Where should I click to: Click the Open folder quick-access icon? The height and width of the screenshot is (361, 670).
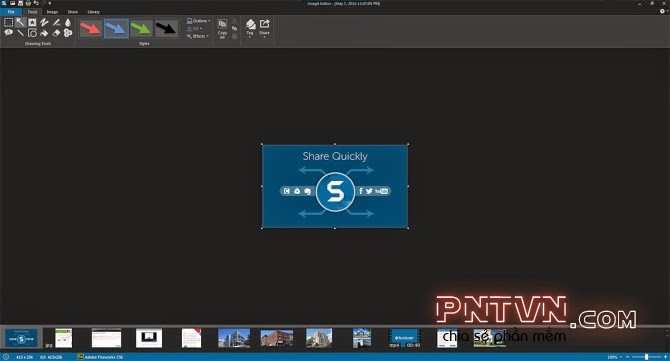tap(12, 3)
